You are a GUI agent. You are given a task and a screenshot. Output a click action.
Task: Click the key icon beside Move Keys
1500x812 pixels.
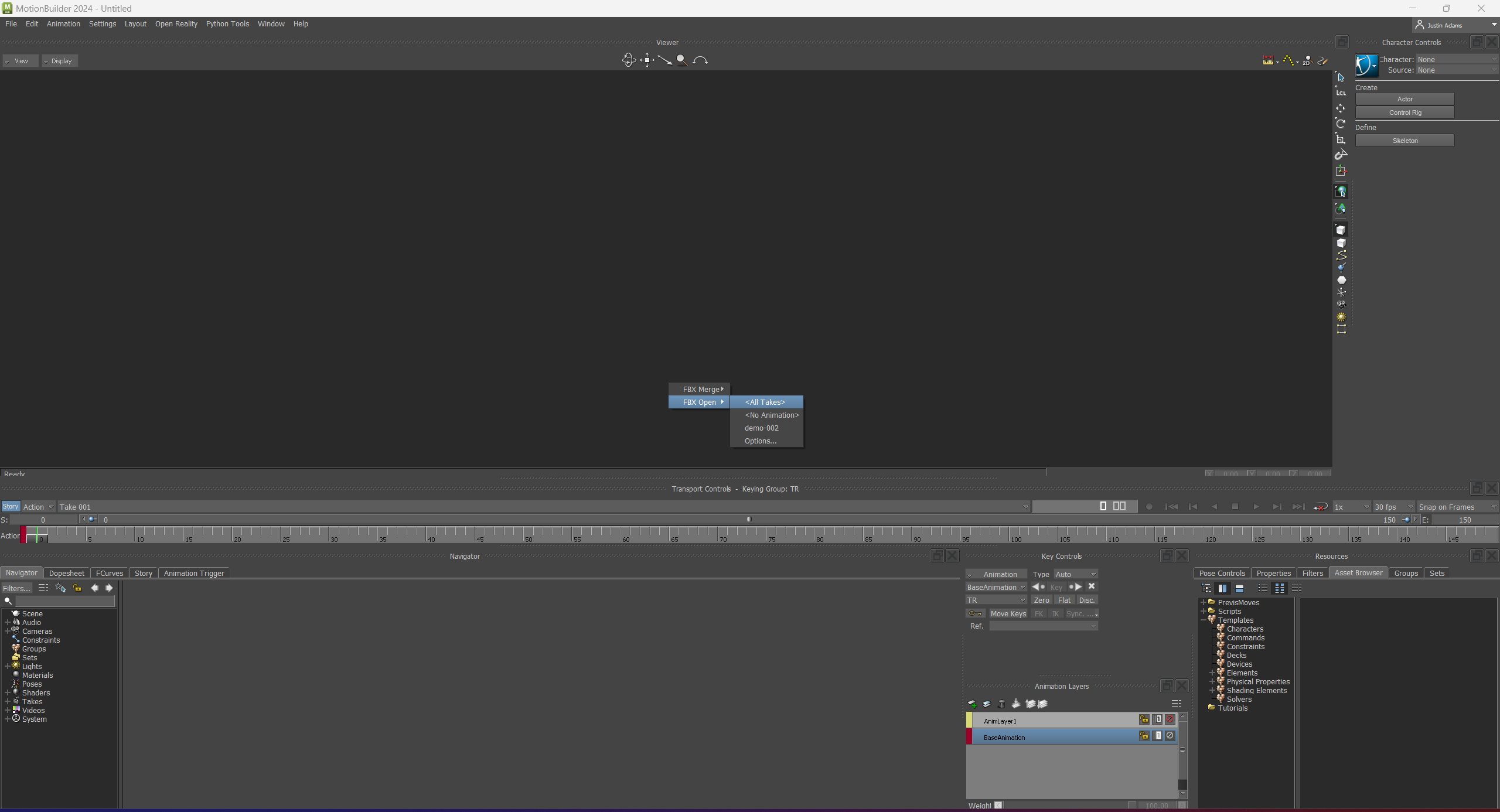click(x=974, y=613)
